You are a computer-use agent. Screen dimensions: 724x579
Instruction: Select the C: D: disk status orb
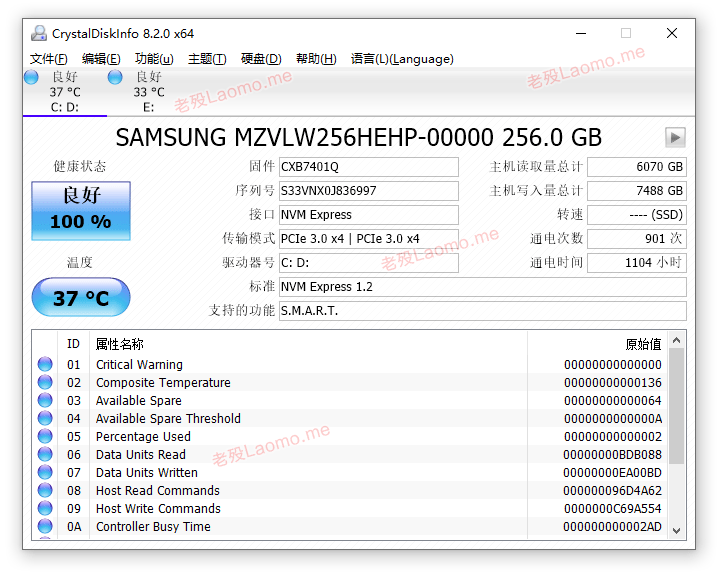pos(31,77)
